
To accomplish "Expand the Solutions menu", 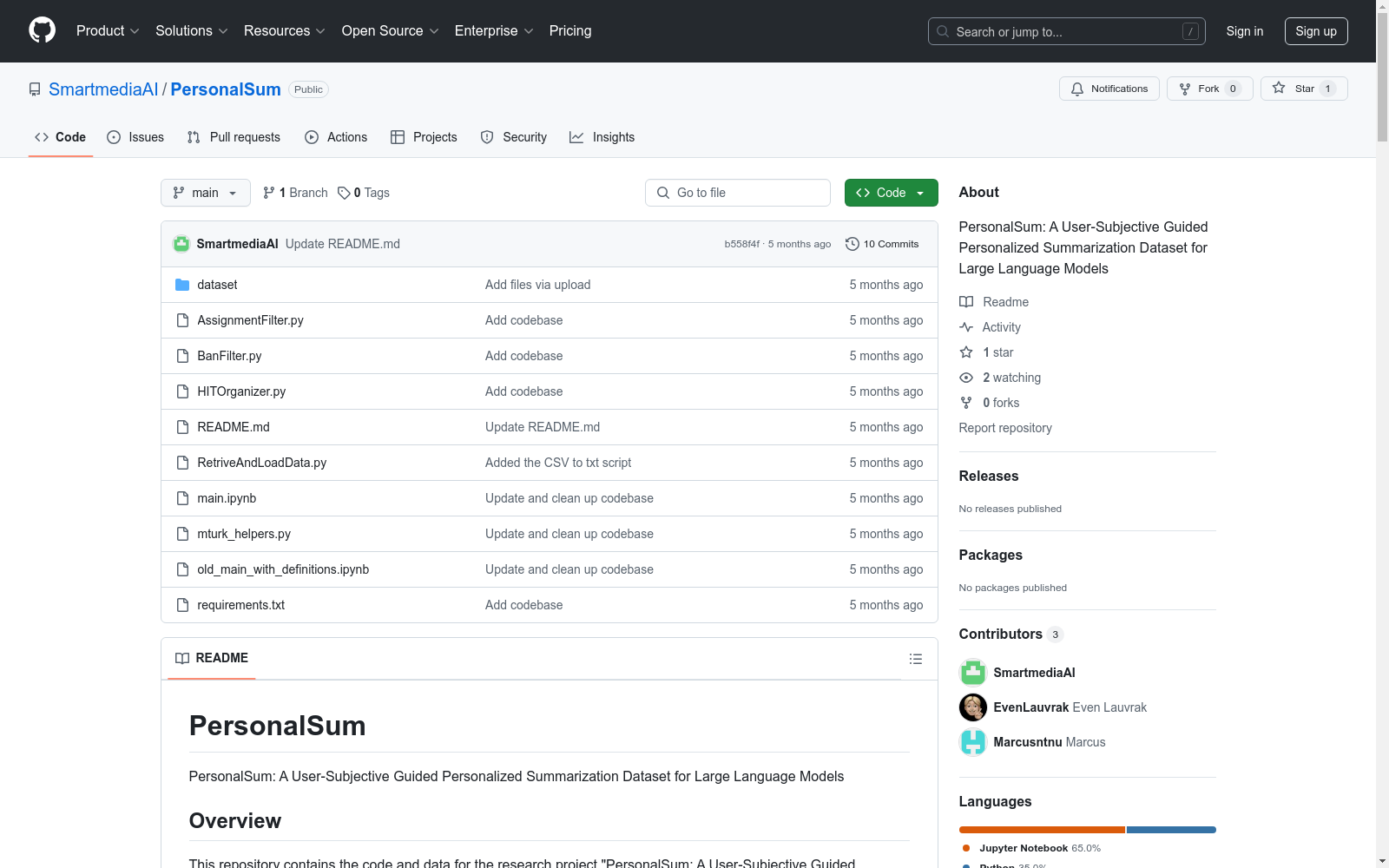I will (192, 31).
